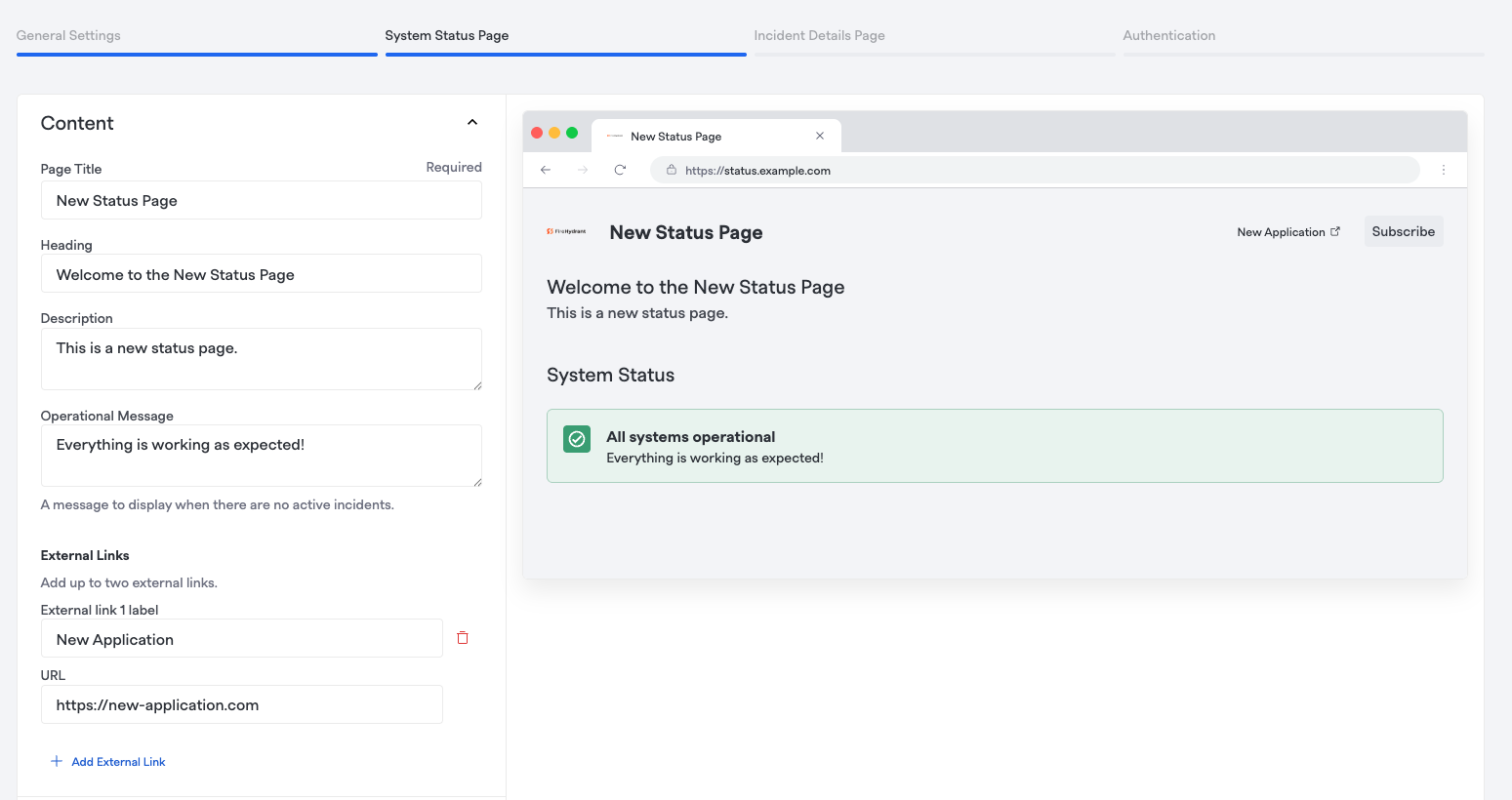Open the preview browser three-dot menu

click(x=1443, y=170)
